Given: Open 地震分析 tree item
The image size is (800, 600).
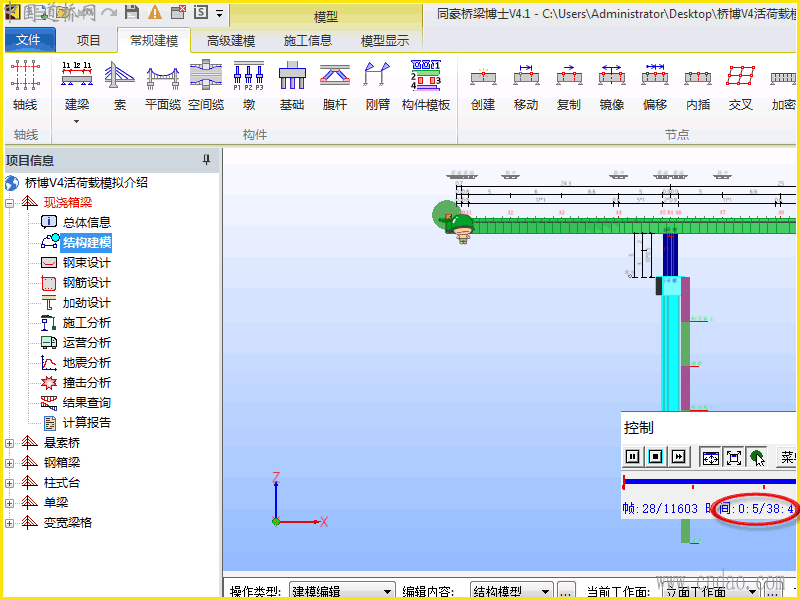Looking at the screenshot, I should pos(86,363).
